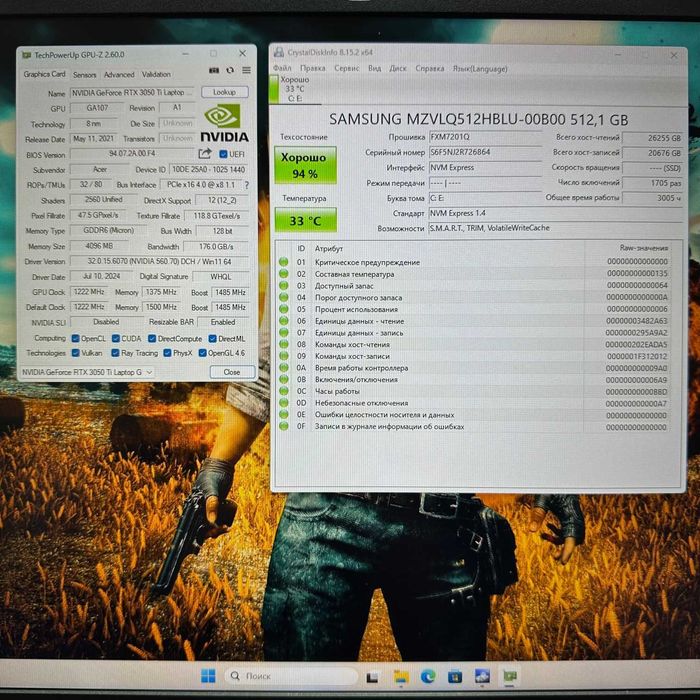700x700 pixels.
Task: Open the Файл menu
Action: coord(282,68)
